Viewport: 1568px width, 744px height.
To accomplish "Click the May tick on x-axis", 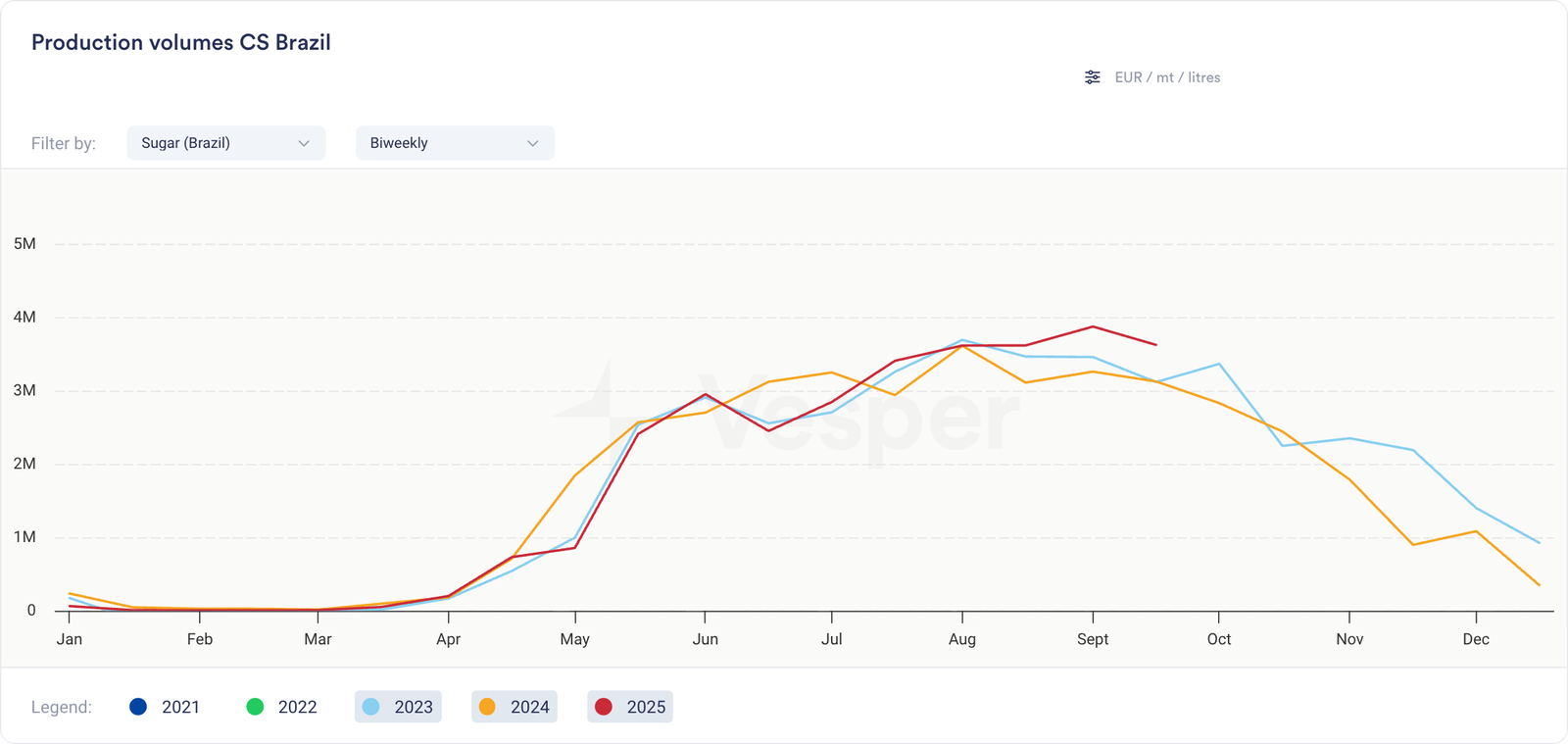I will click(x=575, y=617).
